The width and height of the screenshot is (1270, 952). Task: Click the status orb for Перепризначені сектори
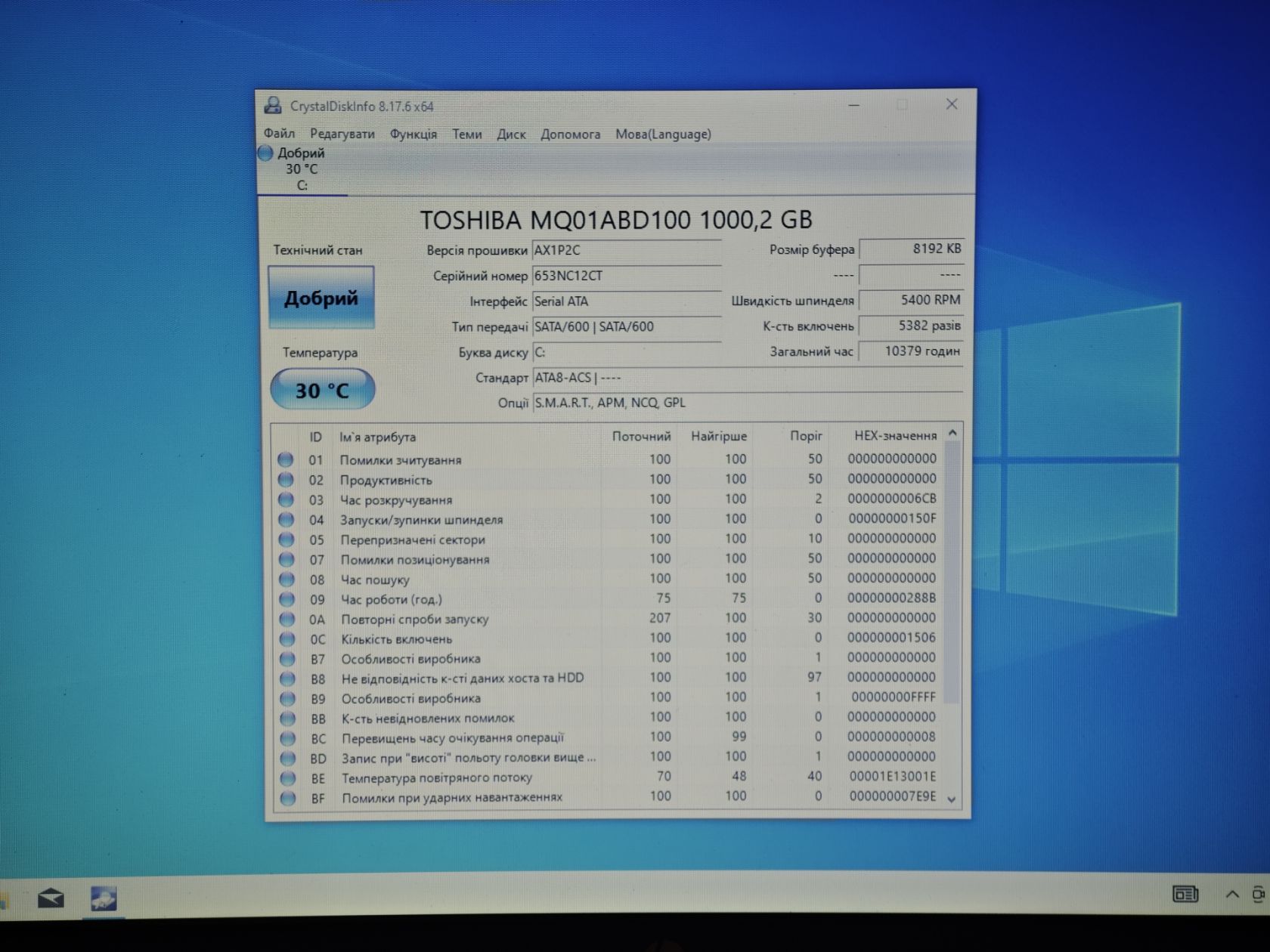coord(286,539)
